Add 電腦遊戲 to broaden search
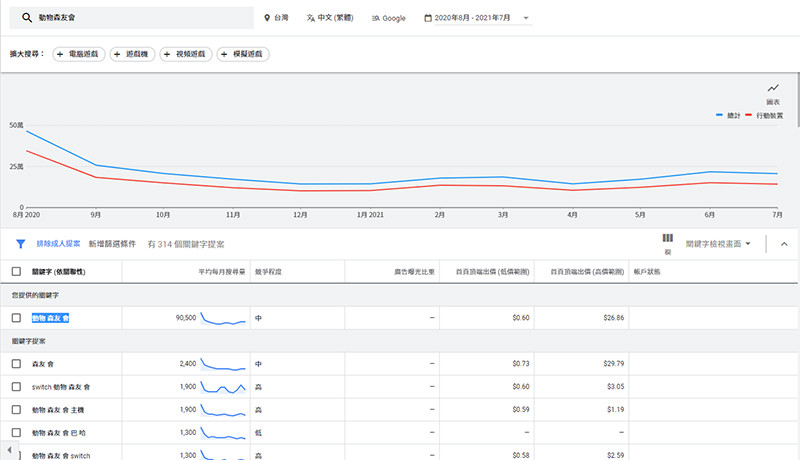This screenshot has height=460, width=800. 79,54
